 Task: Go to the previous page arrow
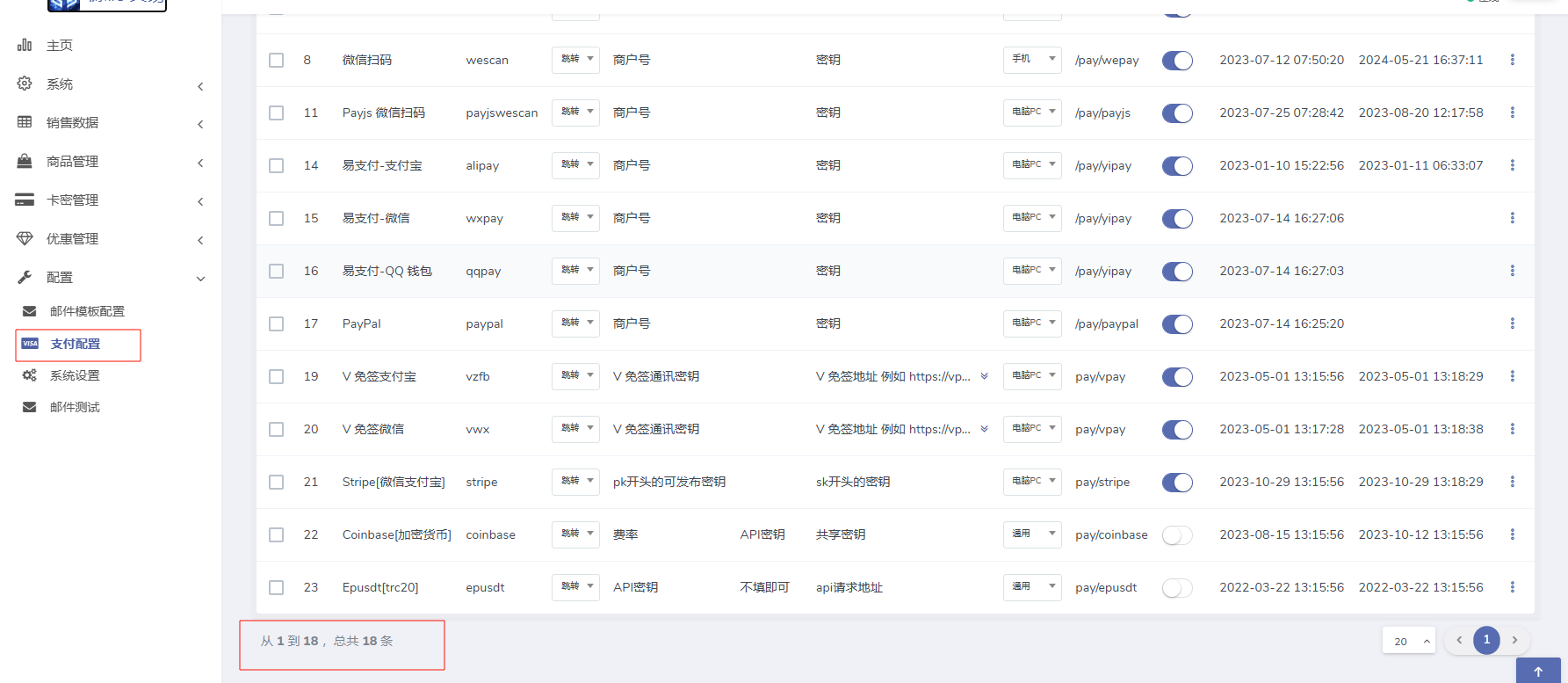pos(1459,640)
